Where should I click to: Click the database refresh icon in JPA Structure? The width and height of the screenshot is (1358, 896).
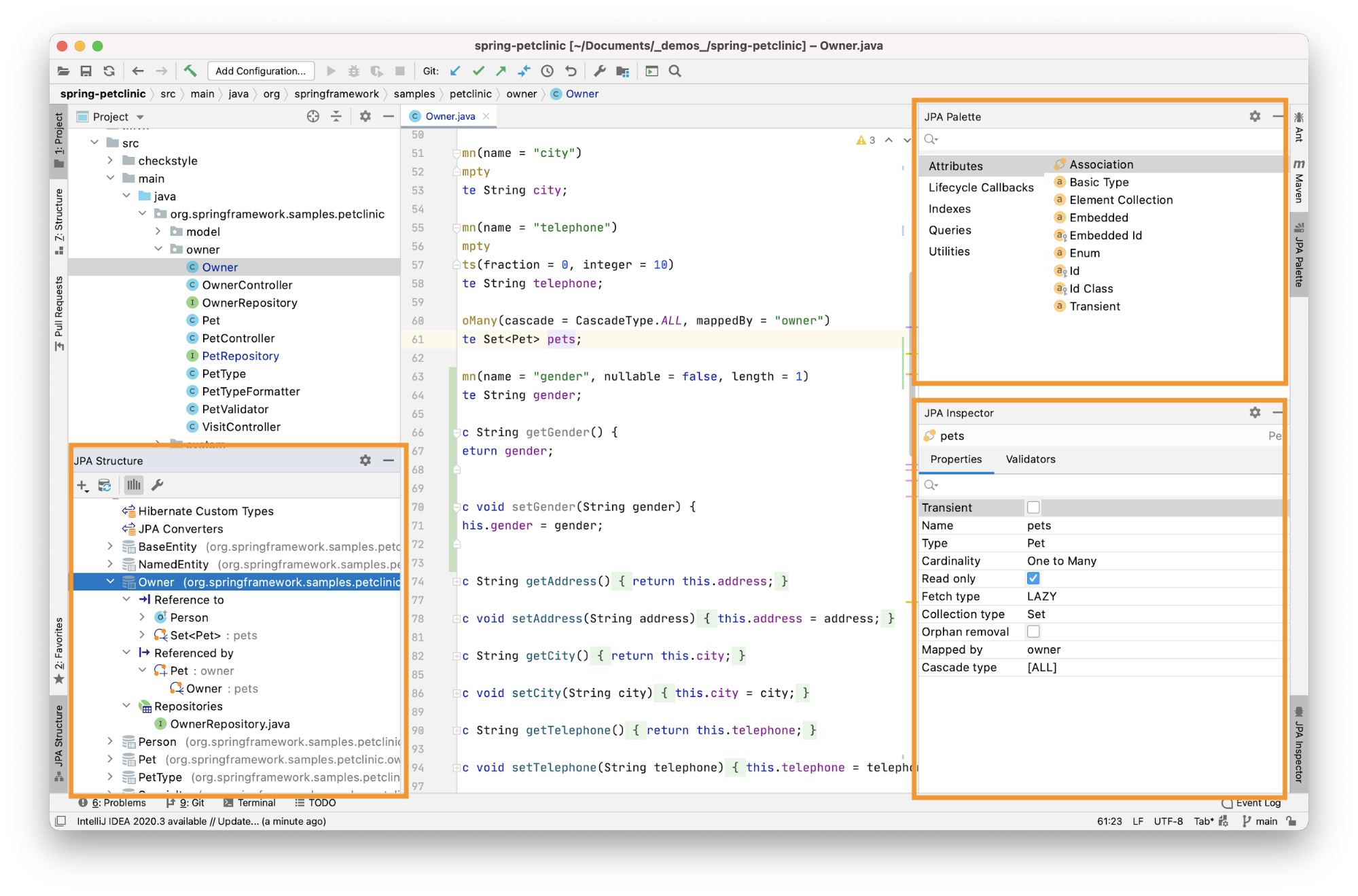tap(105, 485)
